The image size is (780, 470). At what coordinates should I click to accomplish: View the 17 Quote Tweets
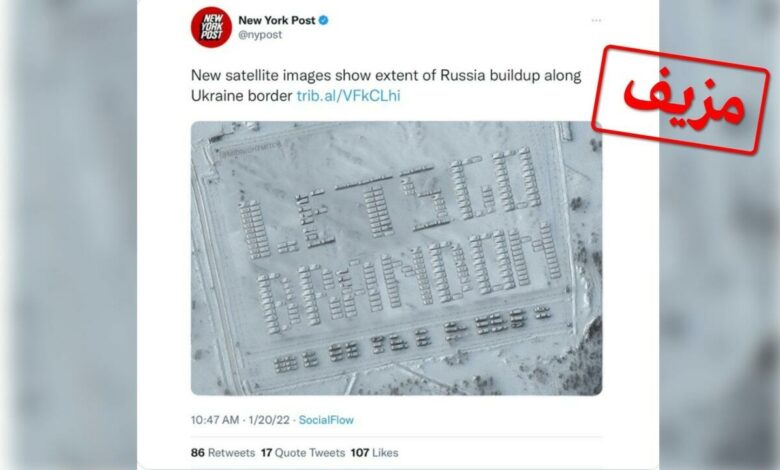[x=303, y=453]
